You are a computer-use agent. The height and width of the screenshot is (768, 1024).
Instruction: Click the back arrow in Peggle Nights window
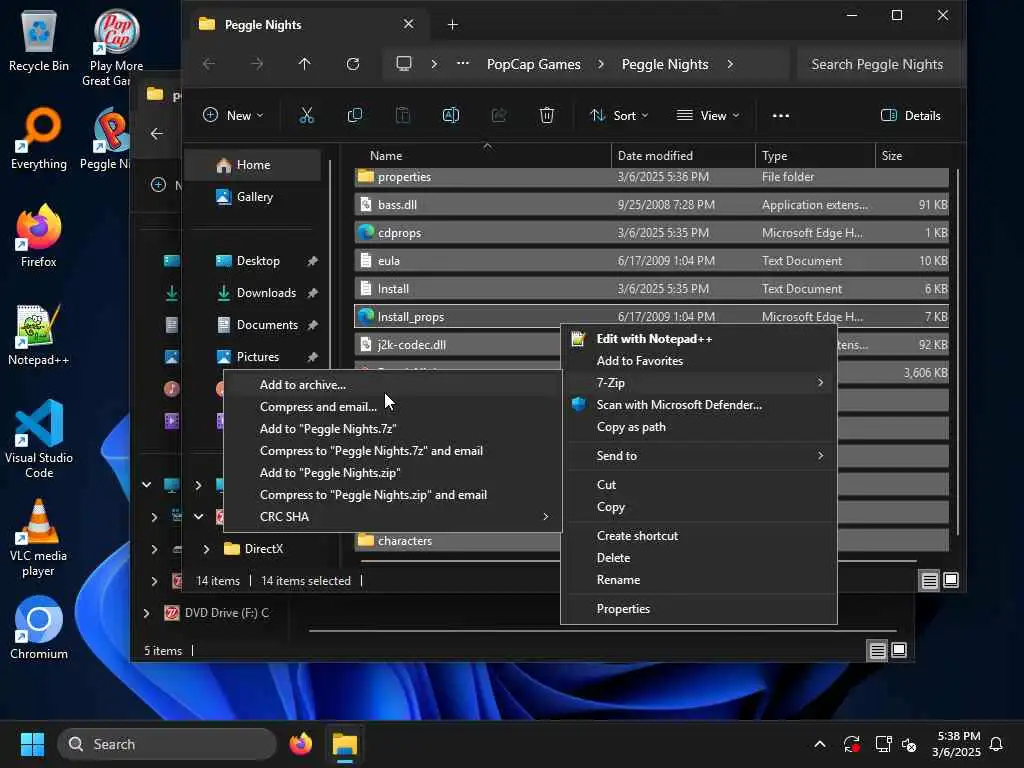pos(208,64)
